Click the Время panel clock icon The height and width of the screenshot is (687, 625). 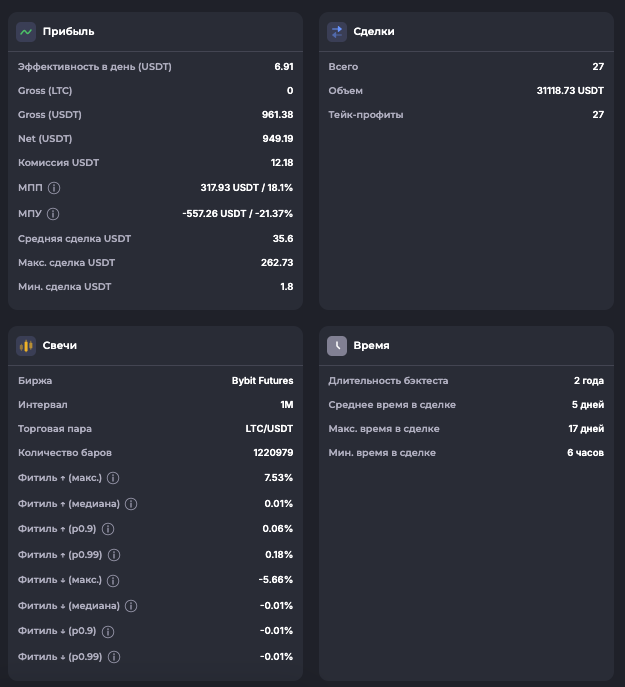pos(337,346)
